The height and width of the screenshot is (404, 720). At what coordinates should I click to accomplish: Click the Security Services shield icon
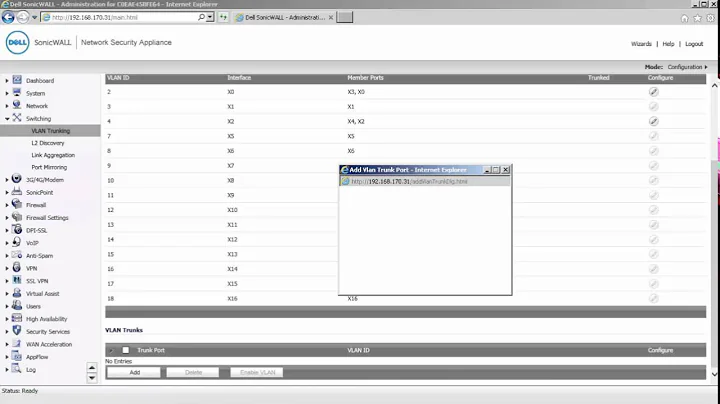tap(17, 331)
